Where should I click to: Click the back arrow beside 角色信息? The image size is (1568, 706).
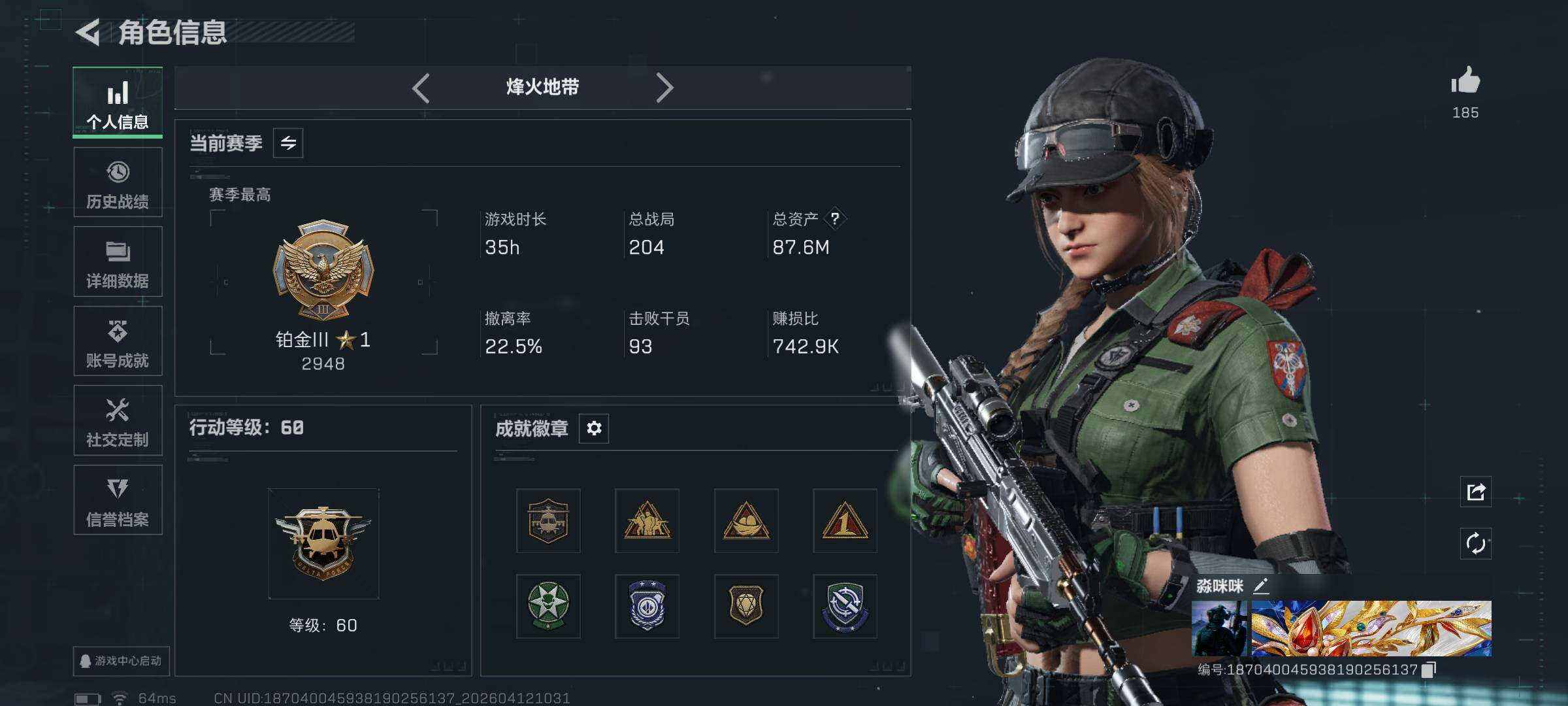[x=88, y=32]
